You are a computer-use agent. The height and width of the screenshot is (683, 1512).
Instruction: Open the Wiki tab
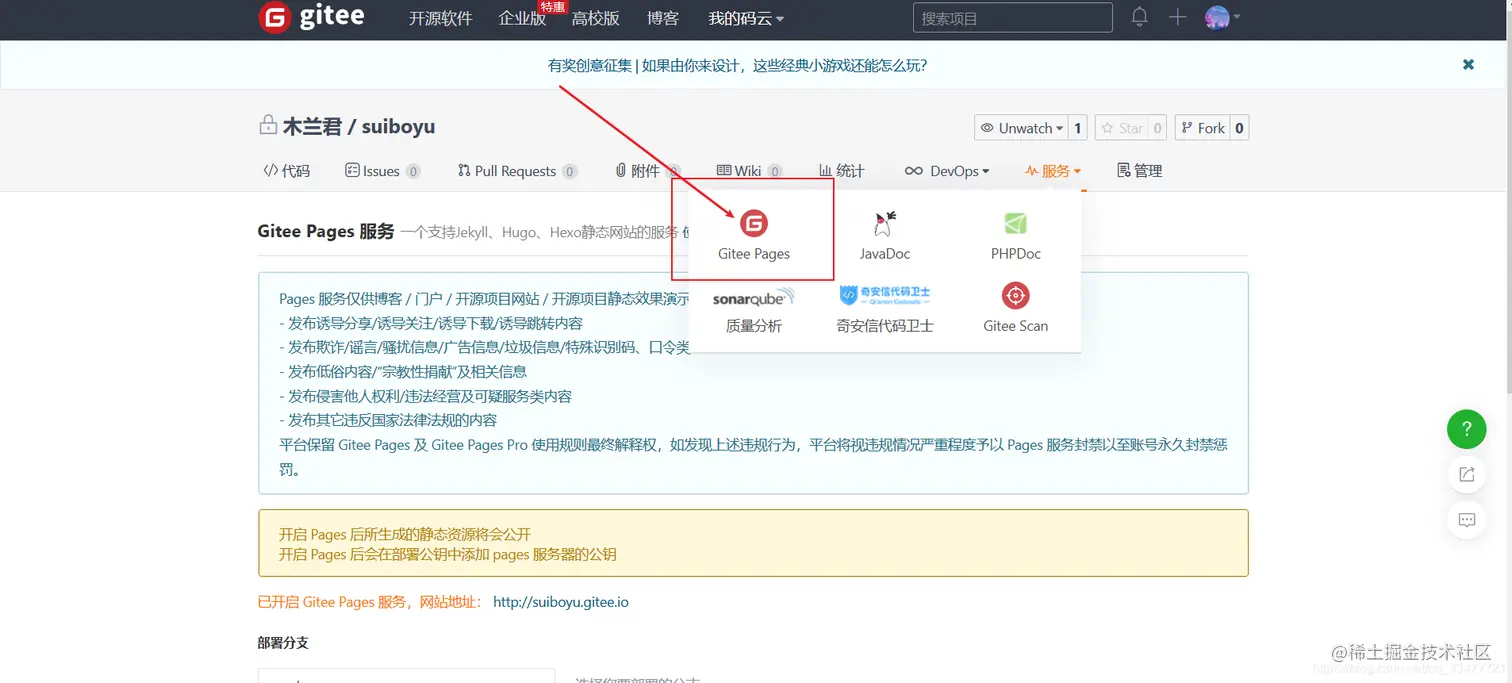pos(748,170)
